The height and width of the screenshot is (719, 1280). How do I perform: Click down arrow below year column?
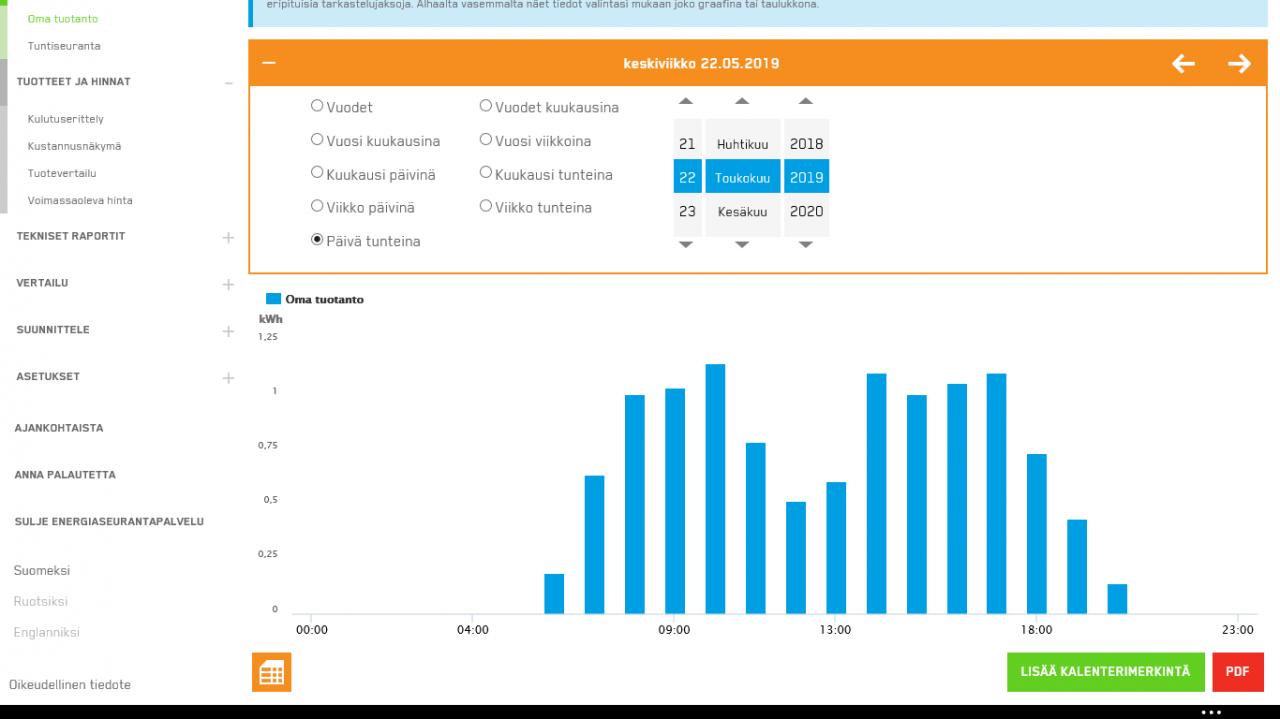pyautogui.click(x=806, y=245)
